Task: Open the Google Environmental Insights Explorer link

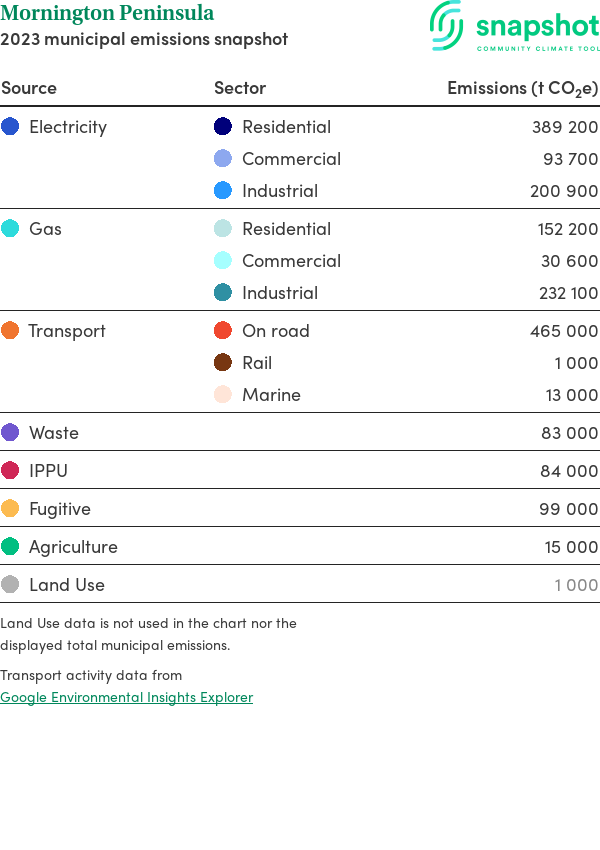Action: click(126, 697)
